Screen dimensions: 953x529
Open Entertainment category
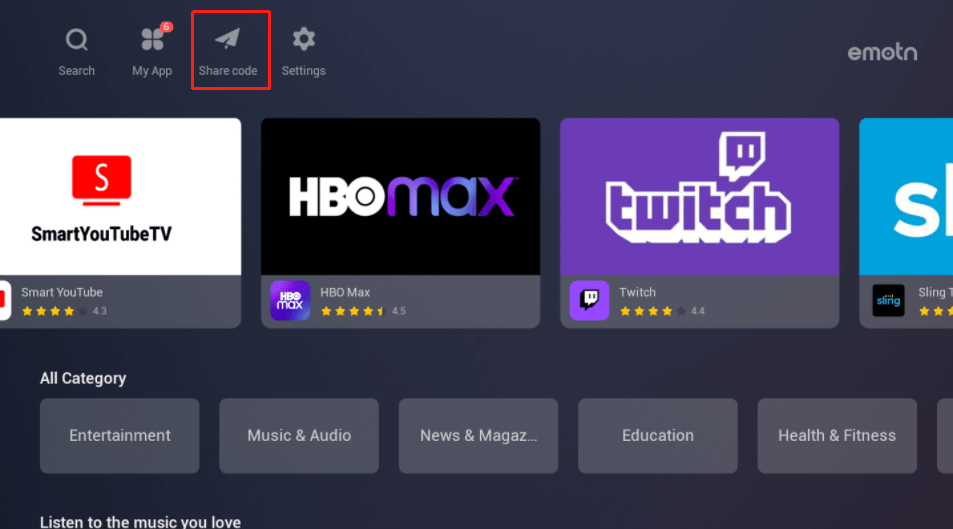pos(120,436)
